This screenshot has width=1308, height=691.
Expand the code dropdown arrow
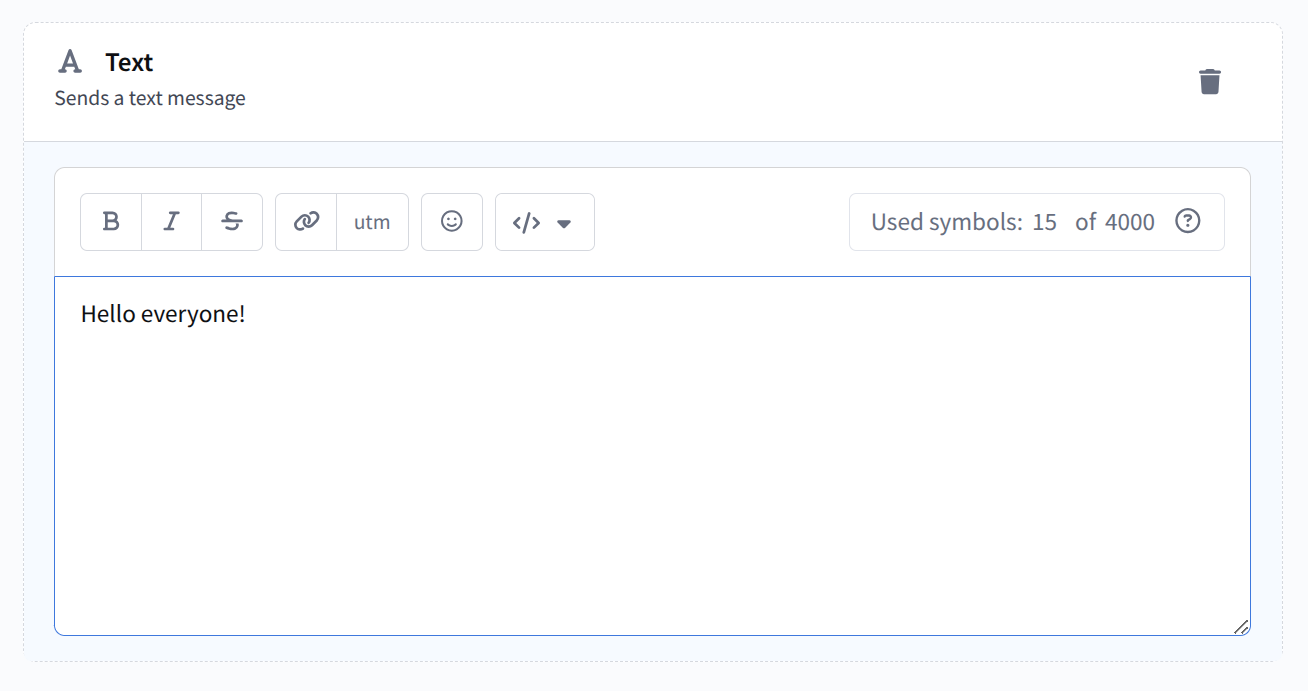coord(564,223)
